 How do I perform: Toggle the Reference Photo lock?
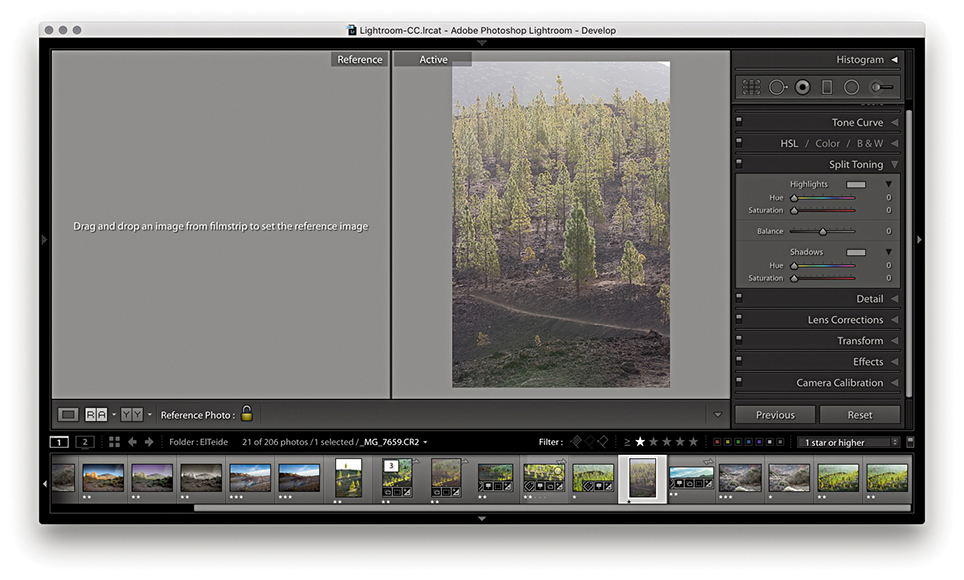(x=247, y=414)
